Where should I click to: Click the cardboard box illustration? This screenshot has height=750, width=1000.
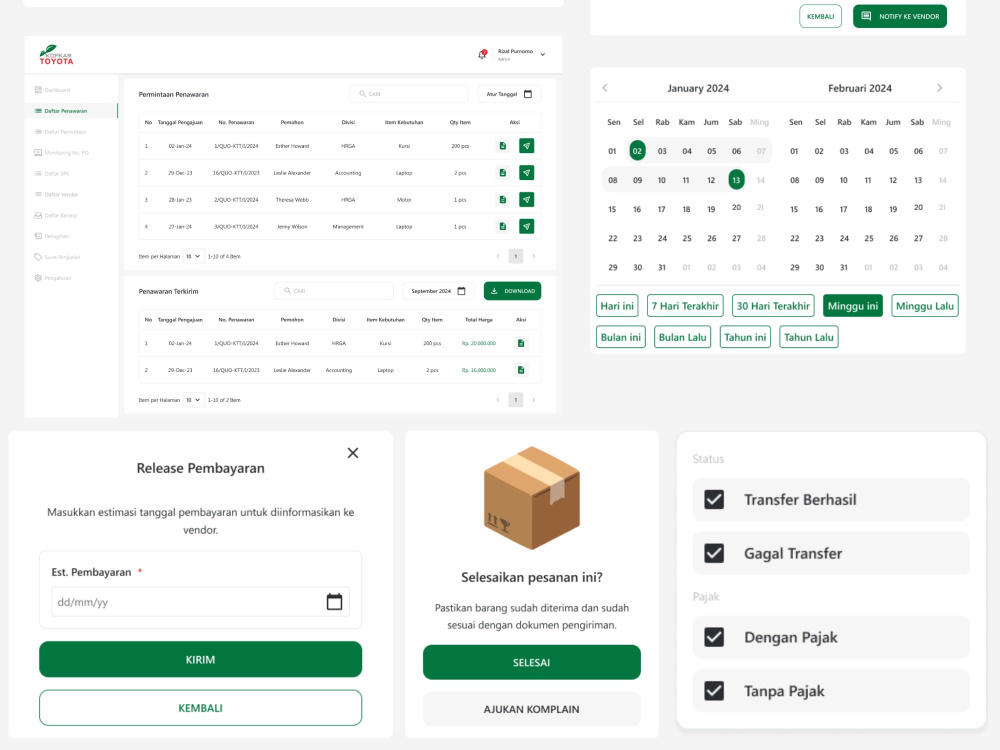(x=532, y=498)
